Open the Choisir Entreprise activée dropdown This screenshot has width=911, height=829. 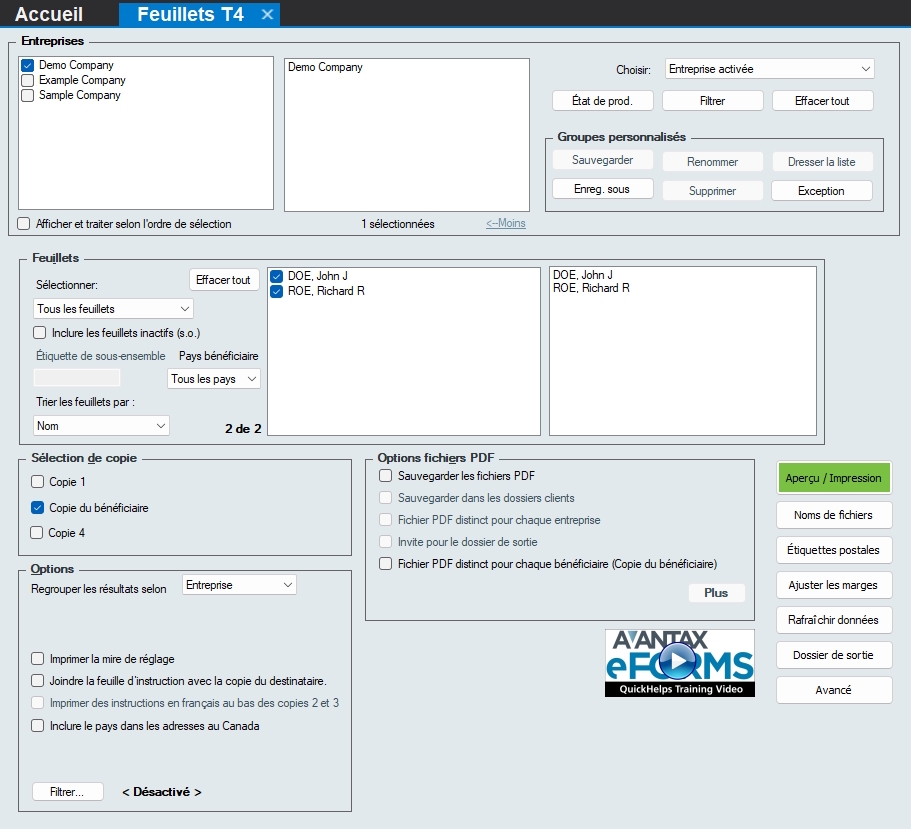pos(769,69)
